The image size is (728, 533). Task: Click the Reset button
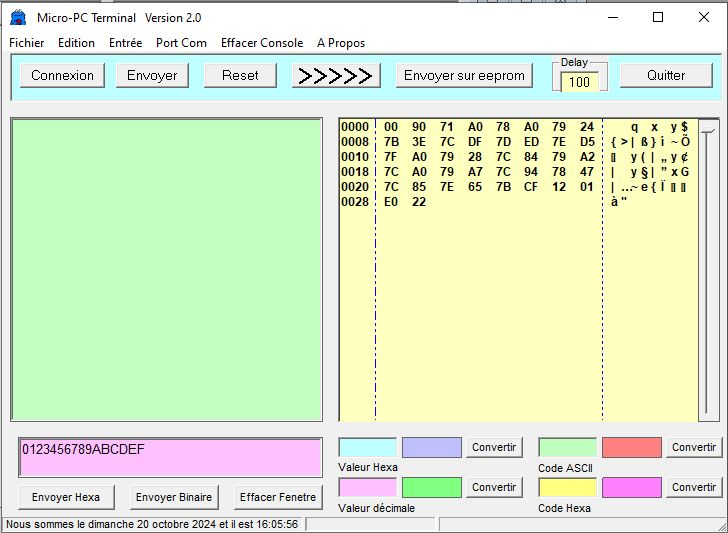(240, 75)
